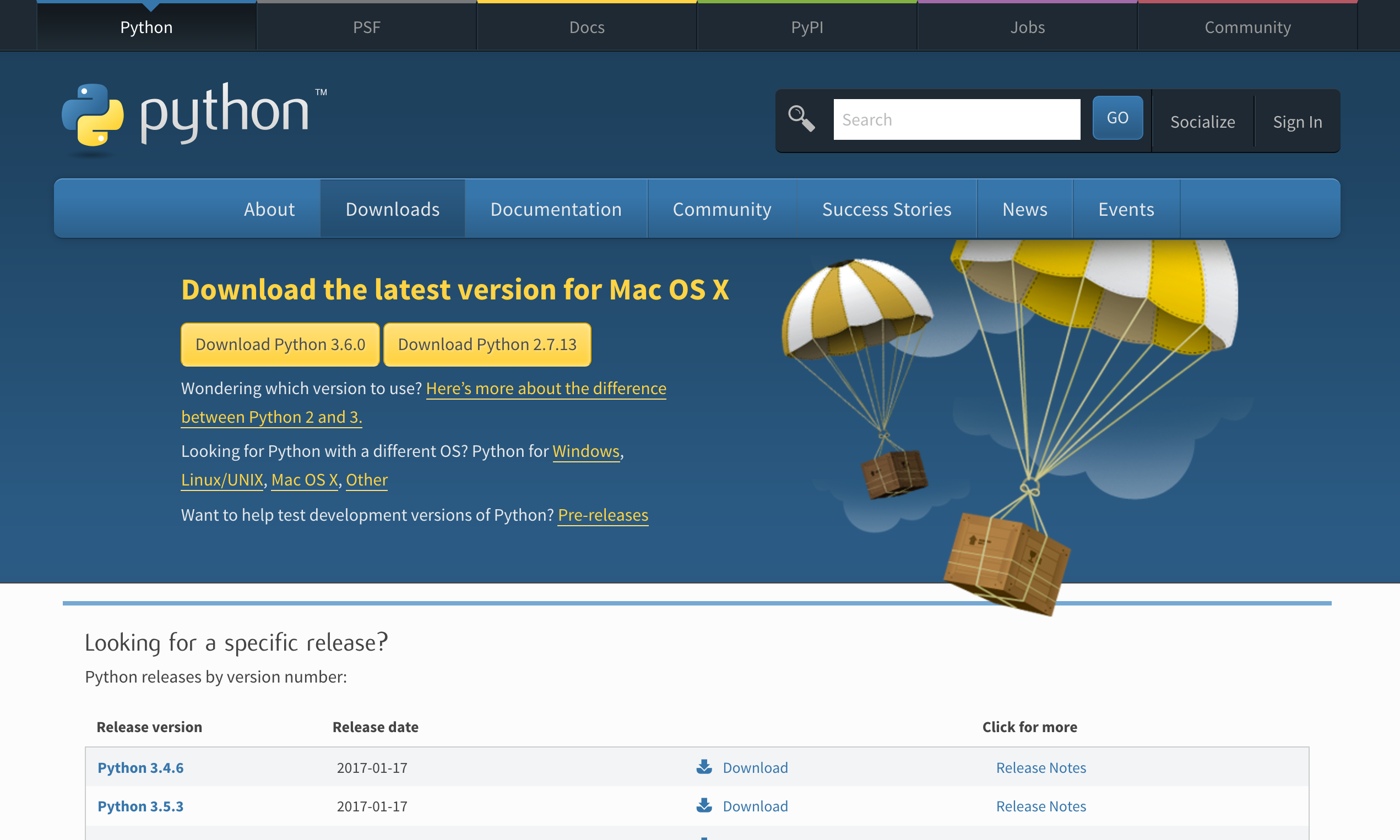Click Download Python 2.7.13 button
Image resolution: width=1400 pixels, height=840 pixels.
tap(488, 344)
